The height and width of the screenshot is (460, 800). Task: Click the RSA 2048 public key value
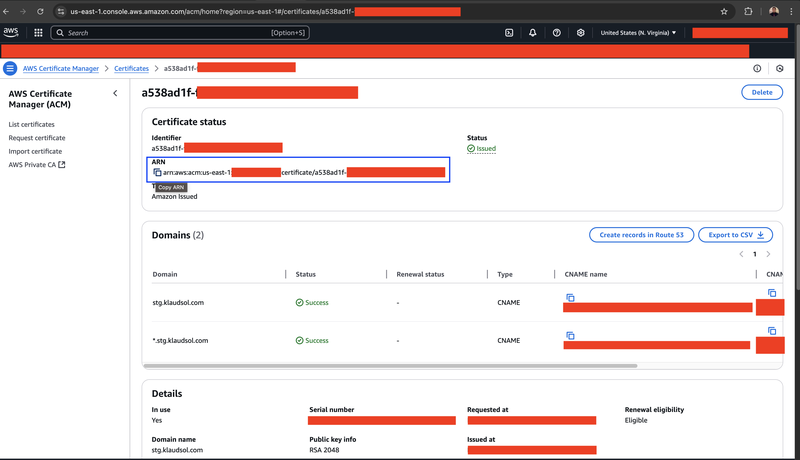coord(324,450)
